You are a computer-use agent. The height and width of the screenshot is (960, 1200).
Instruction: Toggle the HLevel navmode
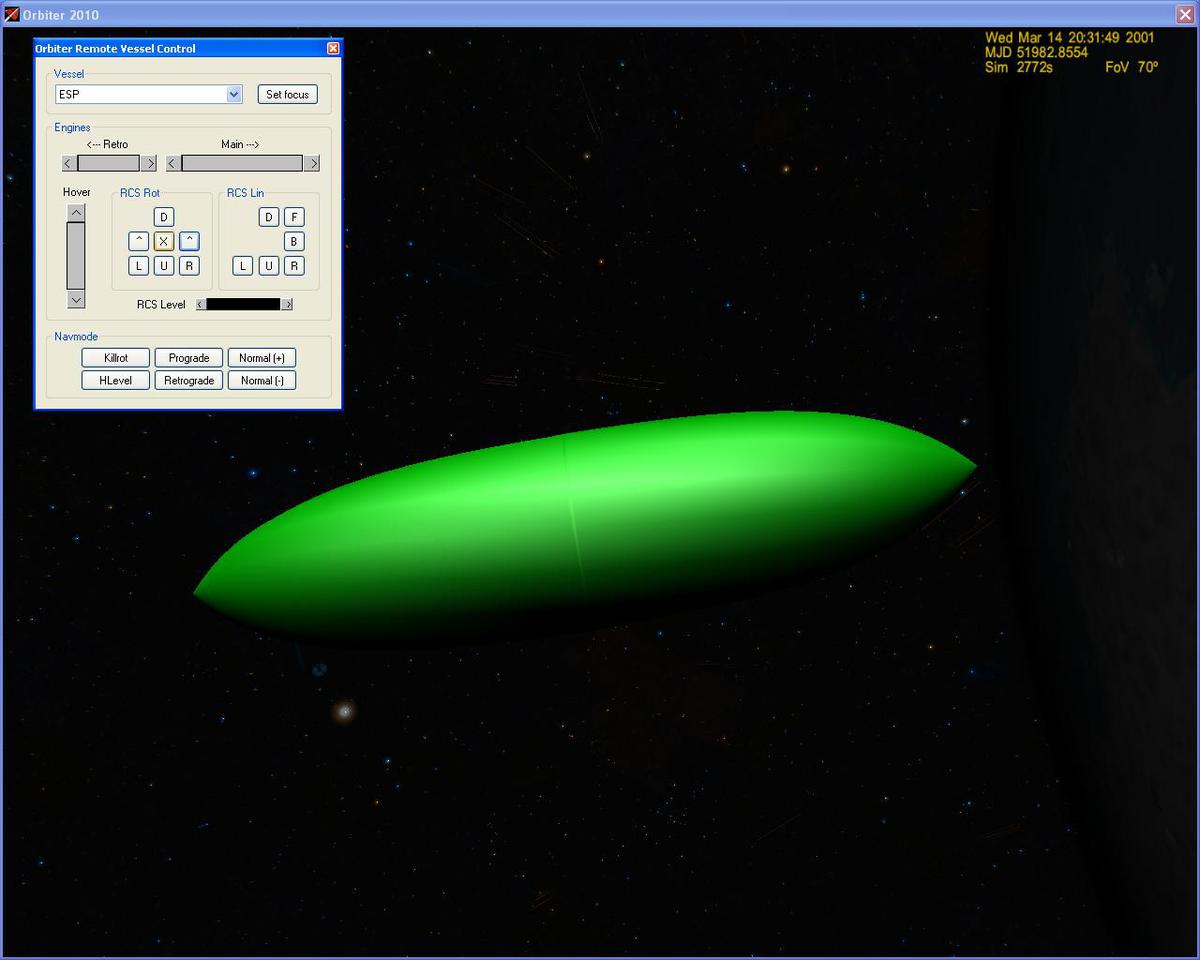116,380
